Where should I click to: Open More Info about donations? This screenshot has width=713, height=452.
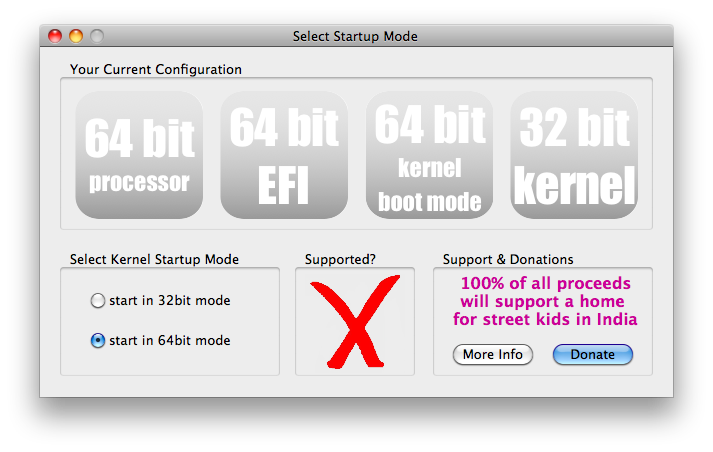click(x=493, y=355)
